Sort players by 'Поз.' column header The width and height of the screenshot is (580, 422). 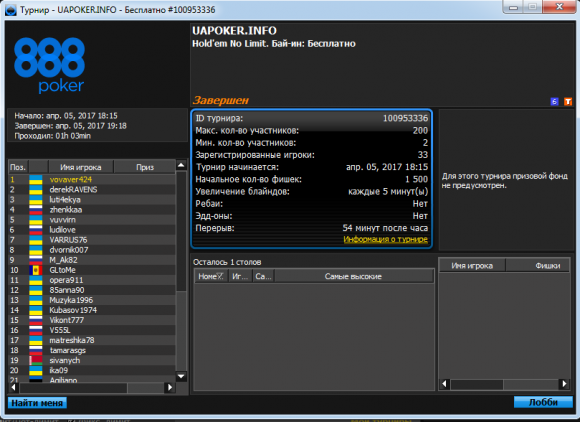[18, 167]
